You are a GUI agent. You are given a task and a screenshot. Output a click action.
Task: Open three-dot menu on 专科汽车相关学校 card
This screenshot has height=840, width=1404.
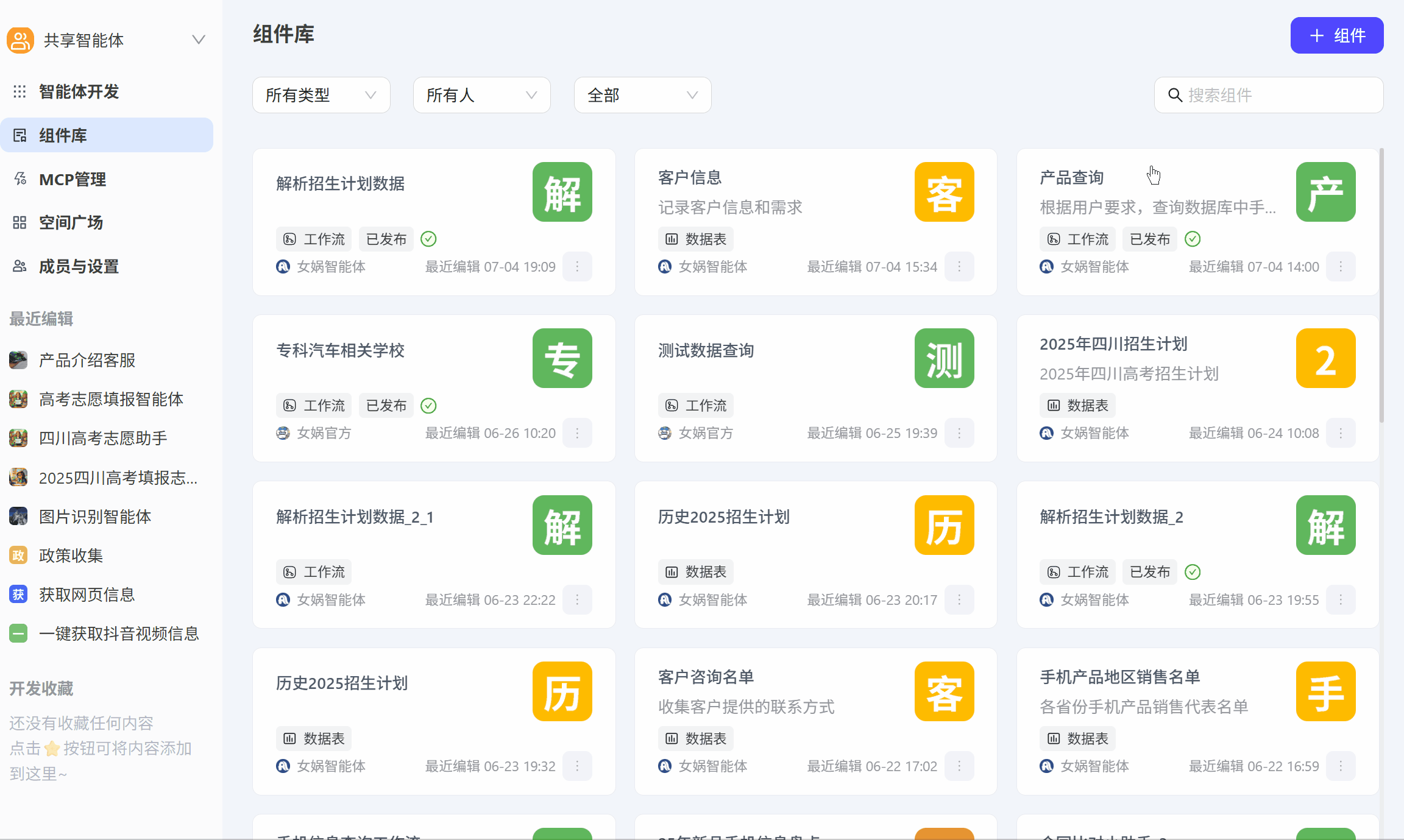(577, 433)
